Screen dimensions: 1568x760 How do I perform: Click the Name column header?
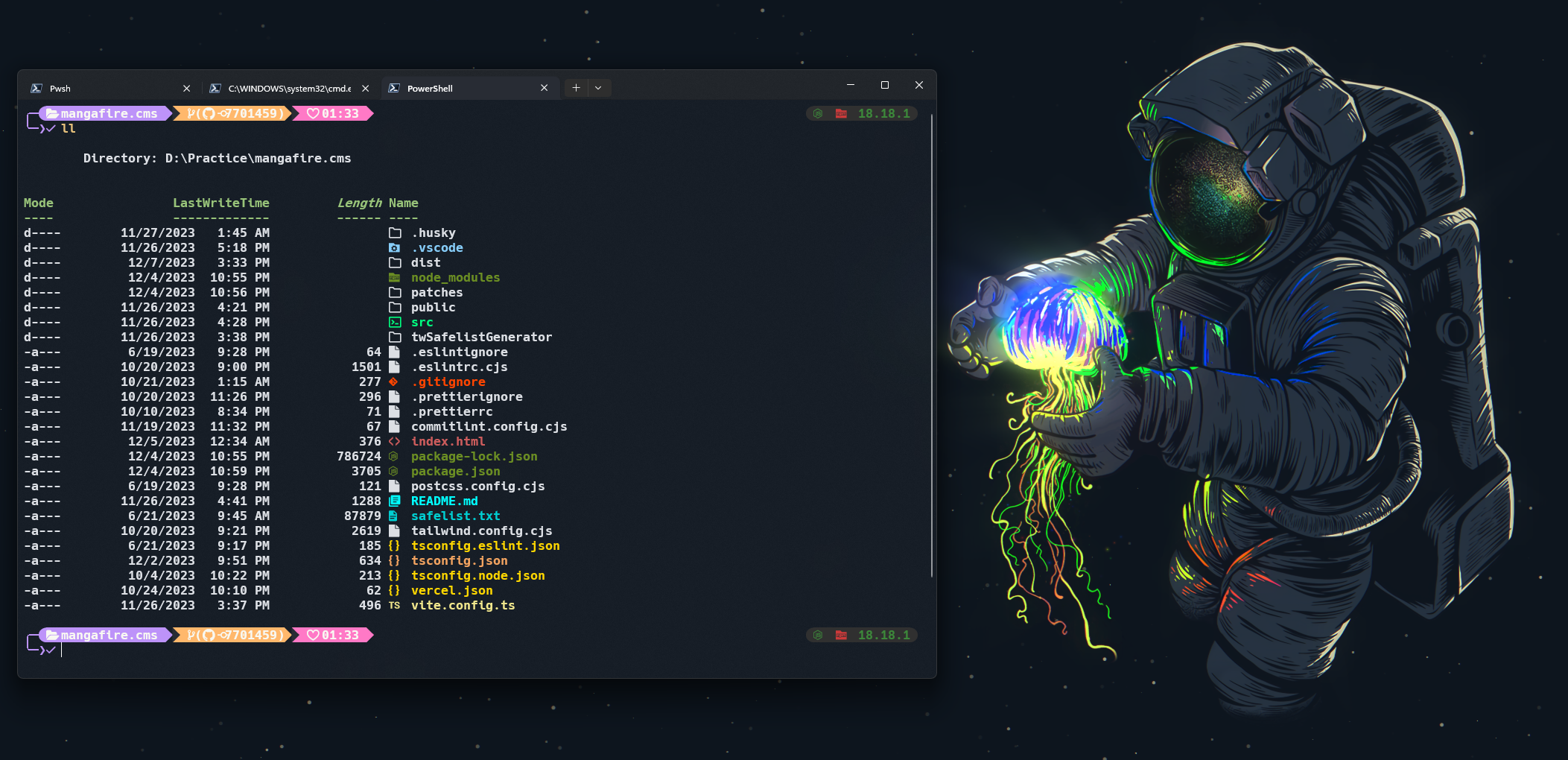pos(404,203)
